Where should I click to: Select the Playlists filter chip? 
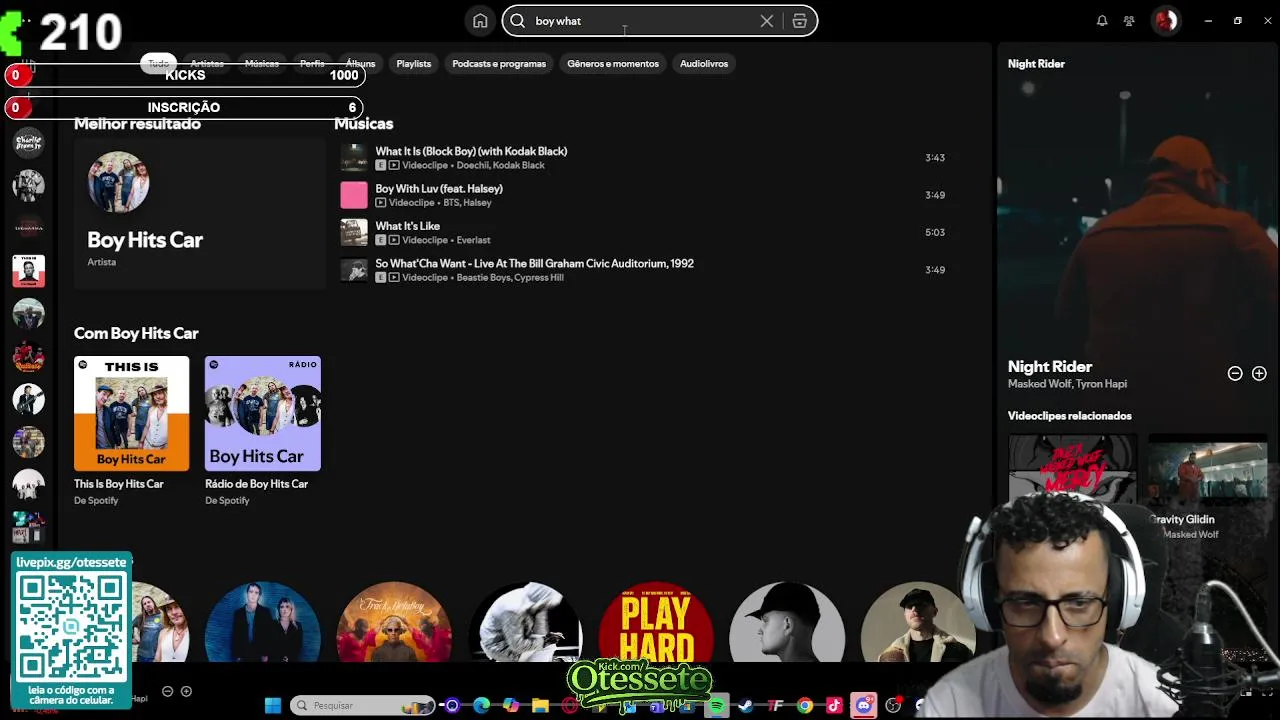(x=413, y=63)
